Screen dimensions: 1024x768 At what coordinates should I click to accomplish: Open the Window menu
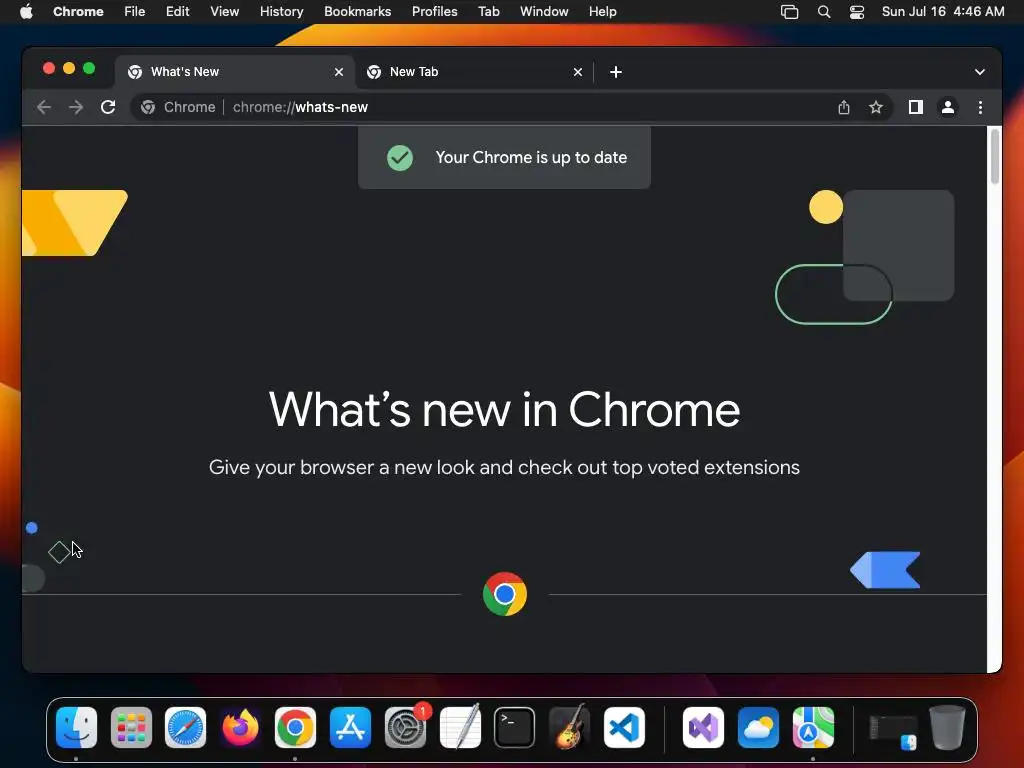coord(544,12)
